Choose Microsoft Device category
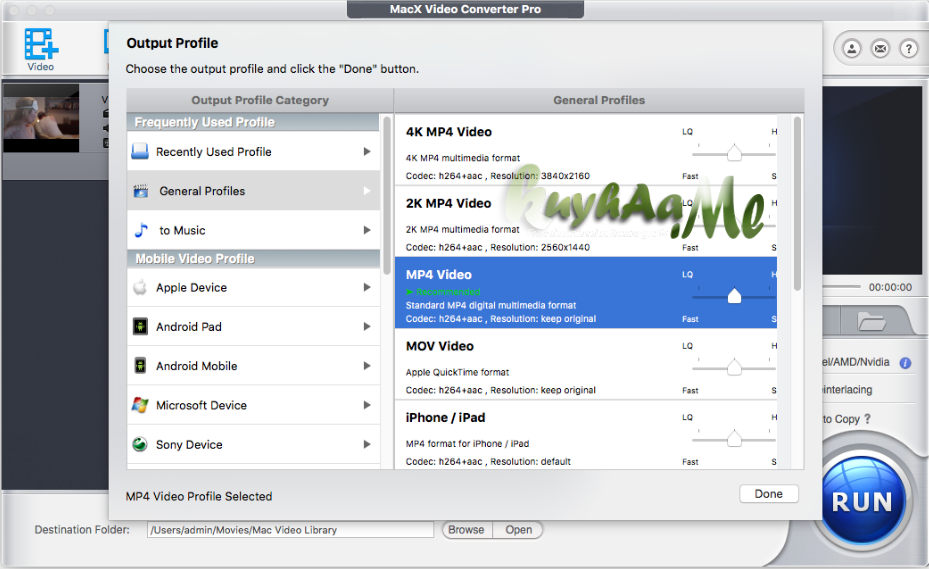Image resolution: width=929 pixels, height=569 pixels. (x=254, y=405)
